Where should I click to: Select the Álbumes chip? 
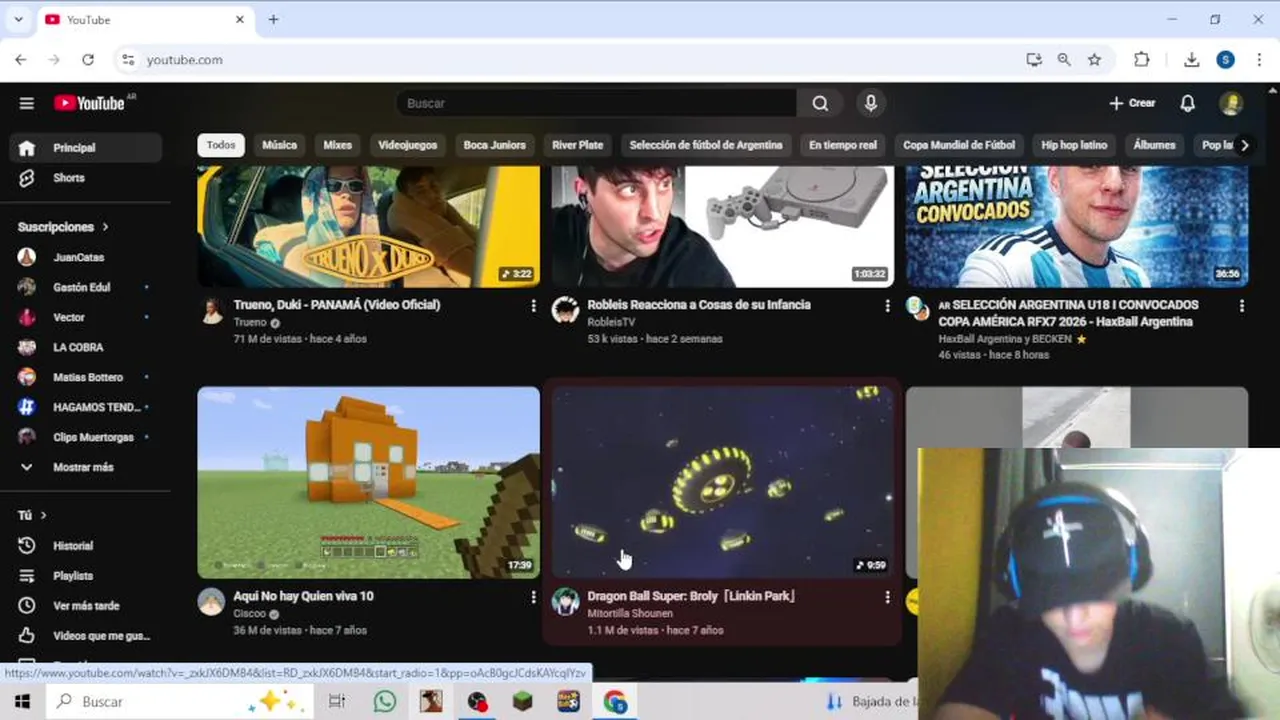pyautogui.click(x=1154, y=145)
